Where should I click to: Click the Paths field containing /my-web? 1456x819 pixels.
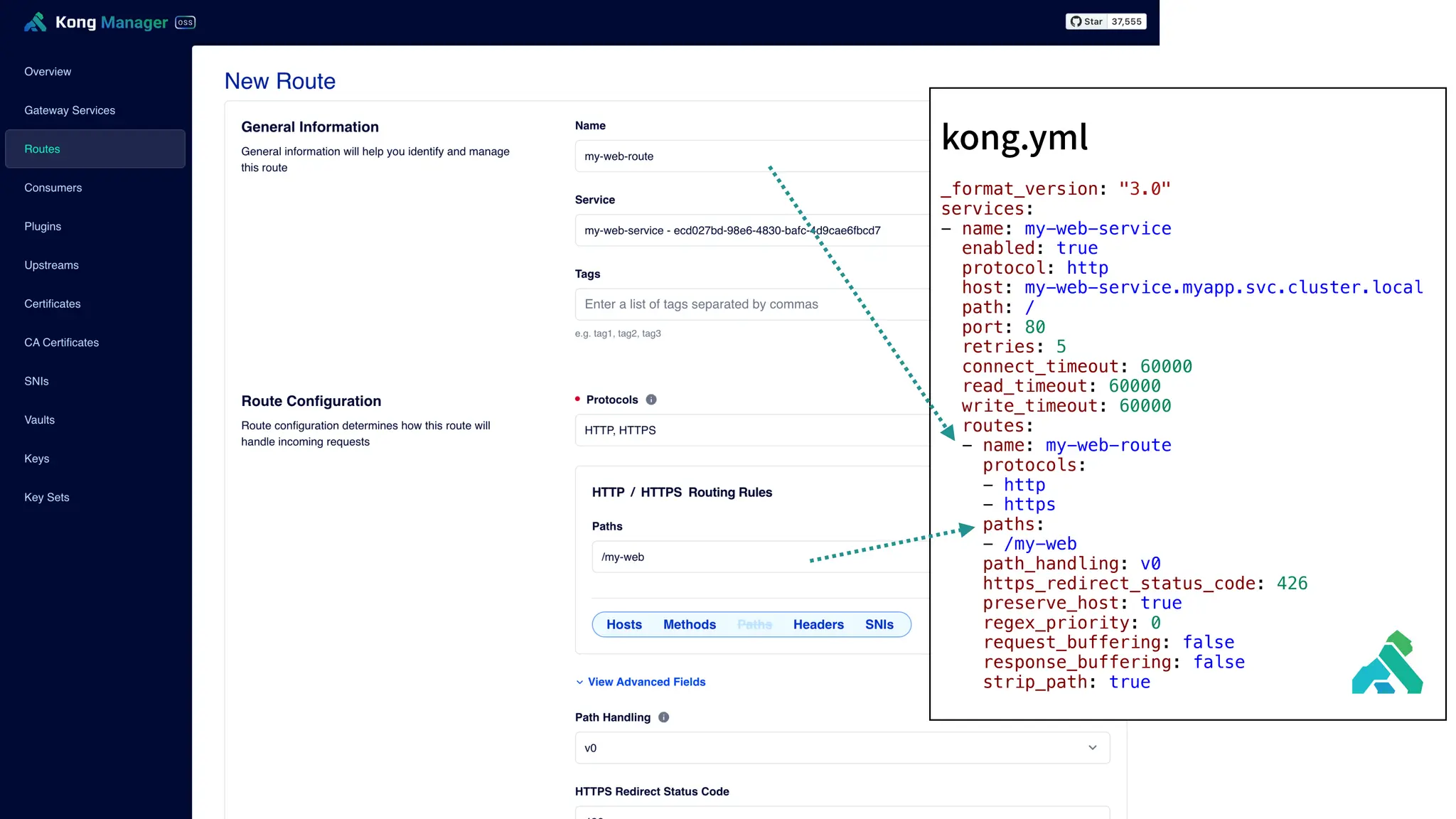761,557
